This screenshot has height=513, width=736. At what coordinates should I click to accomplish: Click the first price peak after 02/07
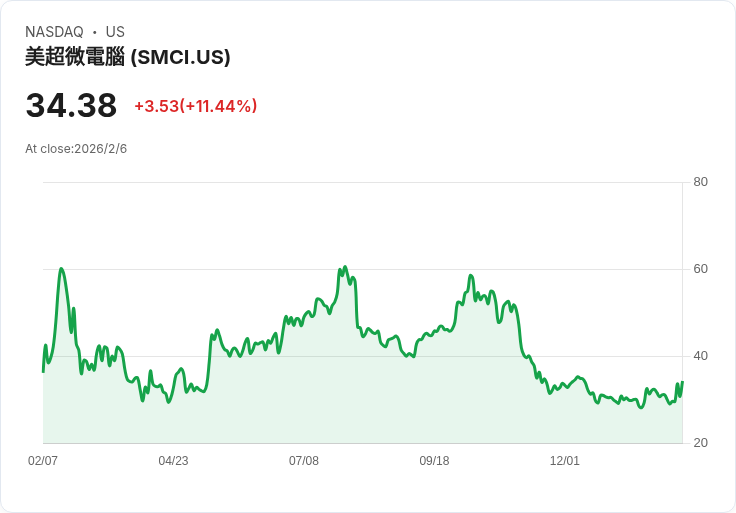(x=61, y=269)
